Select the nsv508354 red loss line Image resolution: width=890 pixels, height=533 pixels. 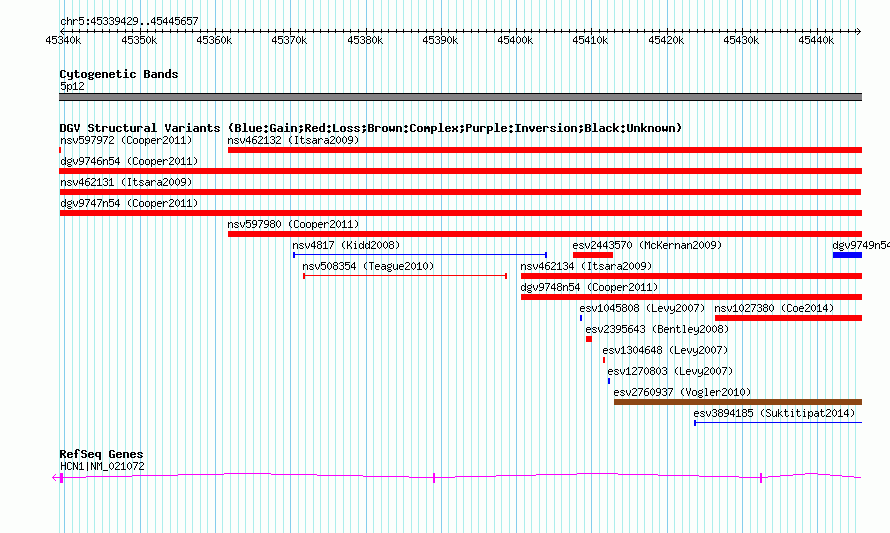coord(405,276)
